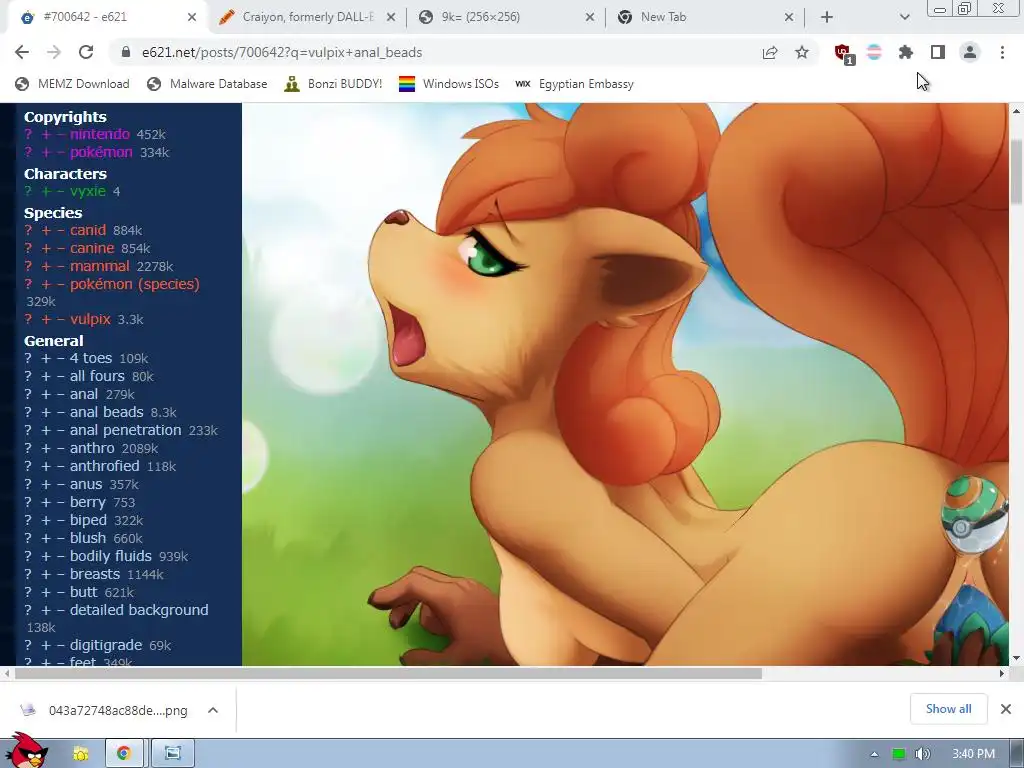The width and height of the screenshot is (1024, 768).
Task: Click the Chrome taskbar icon
Action: coord(123,754)
